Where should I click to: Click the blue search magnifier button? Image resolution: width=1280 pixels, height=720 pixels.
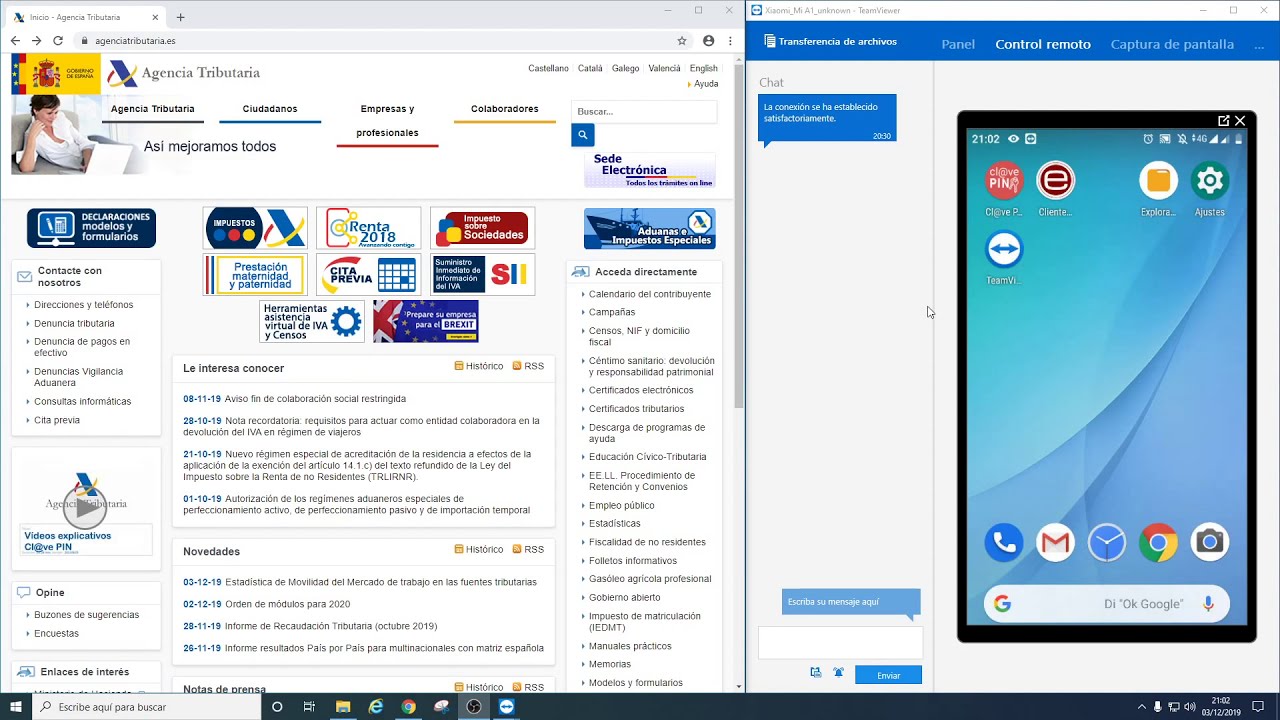coord(583,135)
